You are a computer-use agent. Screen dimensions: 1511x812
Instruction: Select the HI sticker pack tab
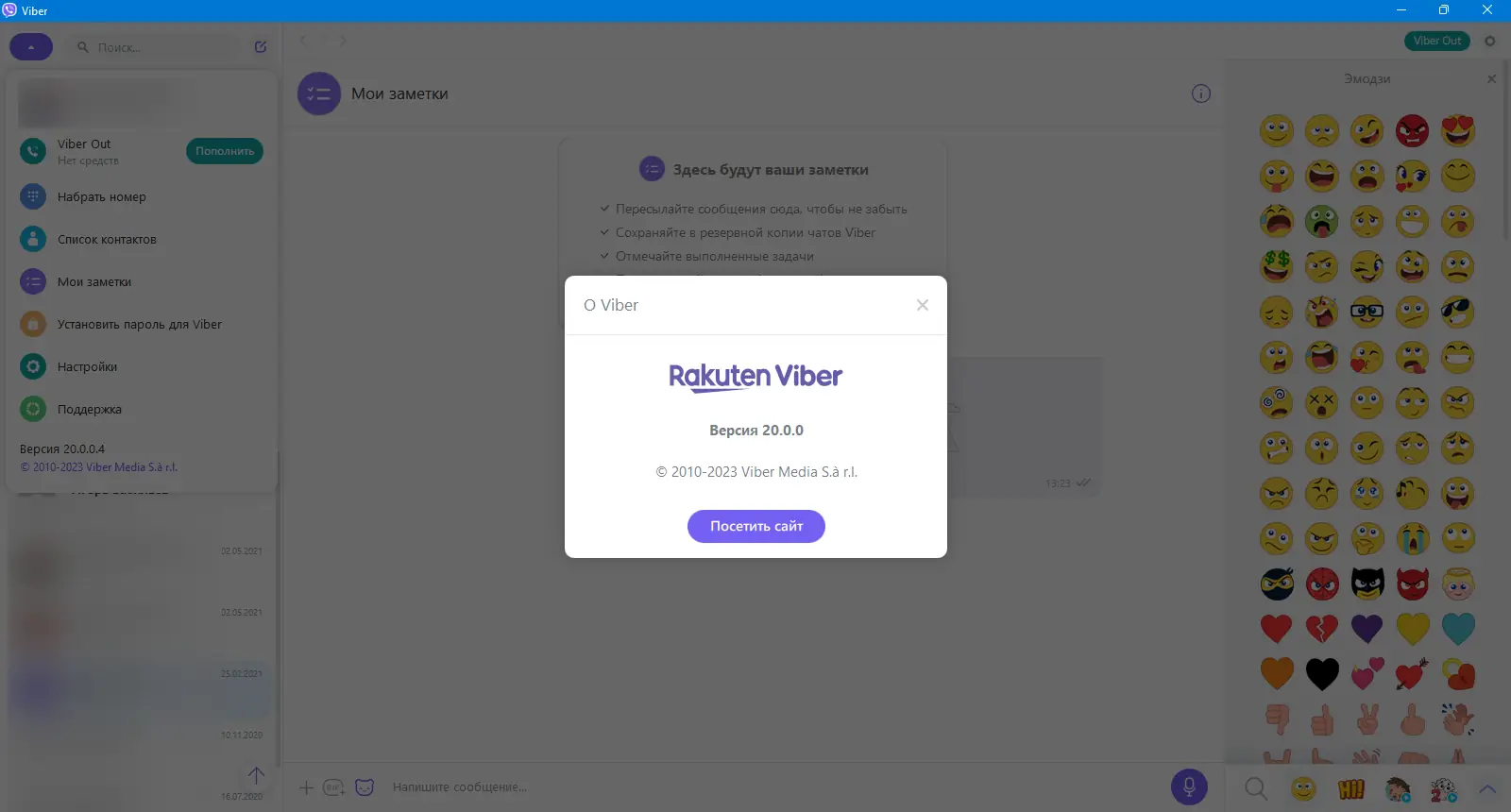(x=1351, y=788)
